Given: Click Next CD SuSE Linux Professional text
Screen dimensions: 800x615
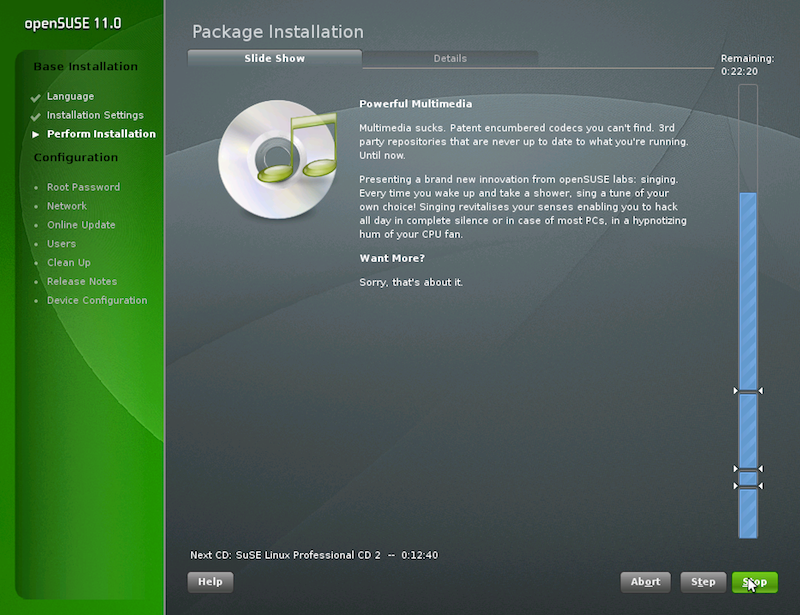Looking at the screenshot, I should [314, 555].
